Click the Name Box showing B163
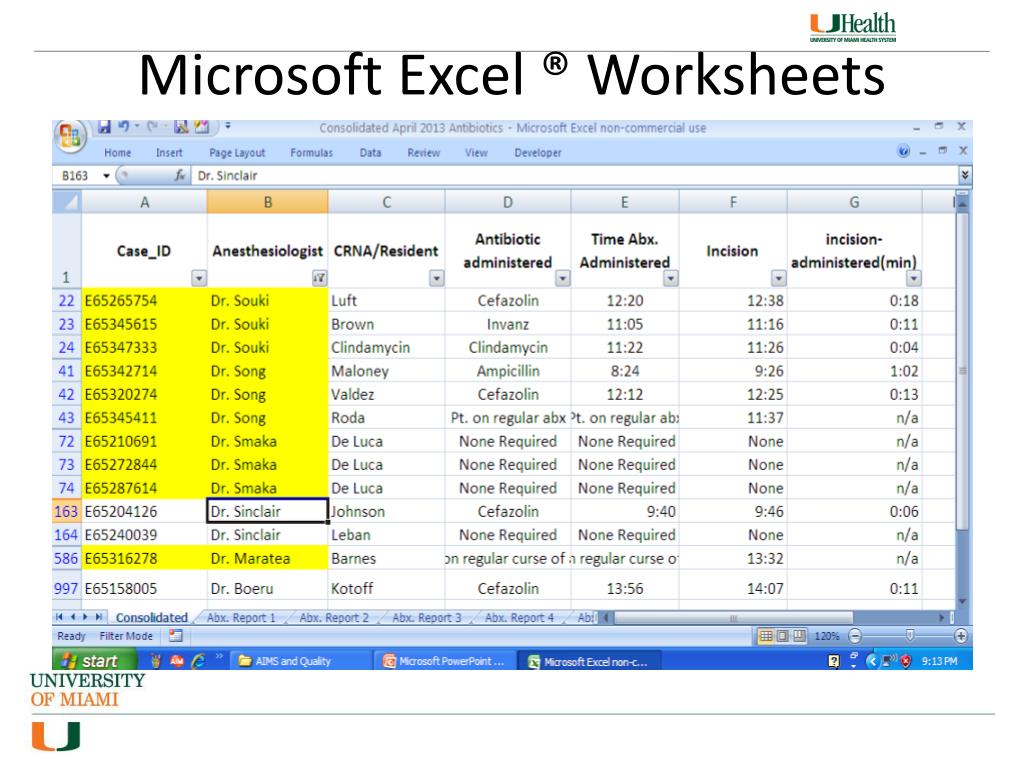The width and height of the screenshot is (1024, 768). pyautogui.click(x=77, y=176)
